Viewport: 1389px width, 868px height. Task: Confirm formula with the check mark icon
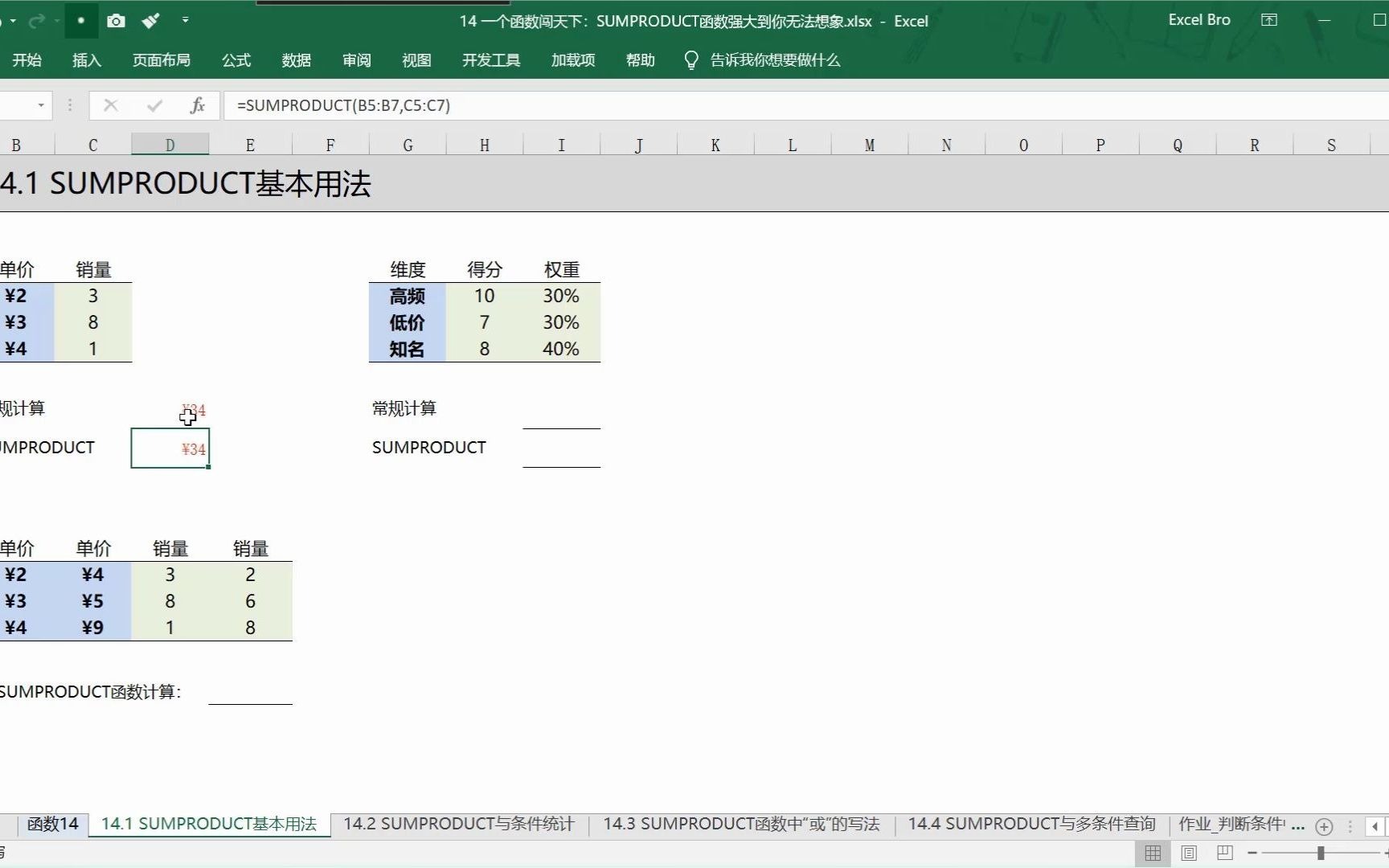pos(154,105)
